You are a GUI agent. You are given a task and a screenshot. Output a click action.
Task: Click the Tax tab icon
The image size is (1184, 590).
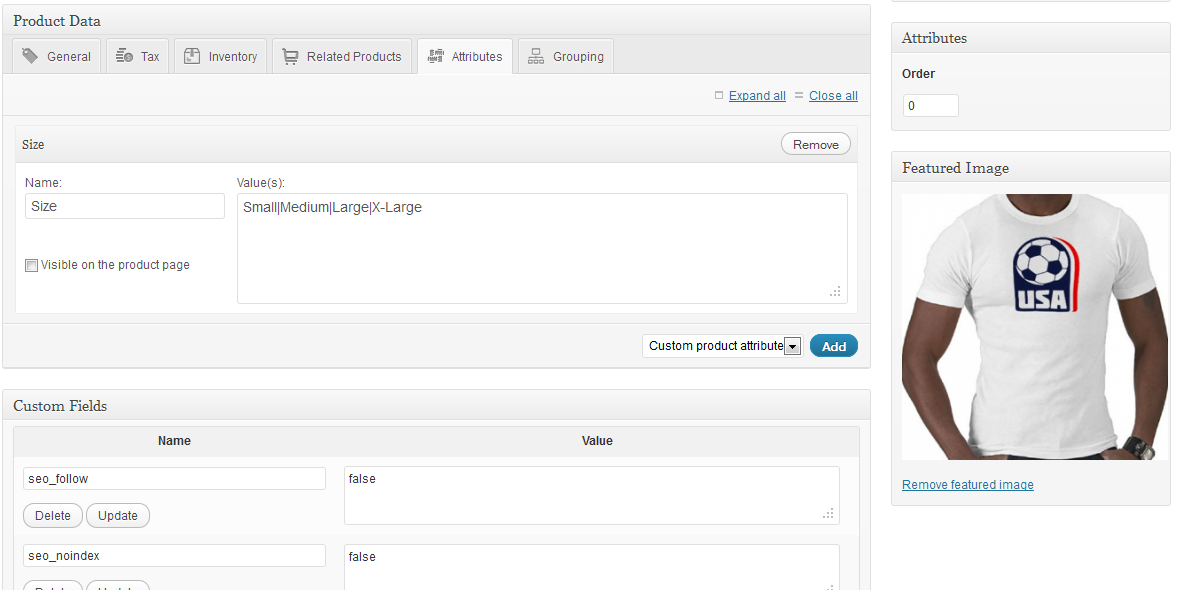click(124, 56)
